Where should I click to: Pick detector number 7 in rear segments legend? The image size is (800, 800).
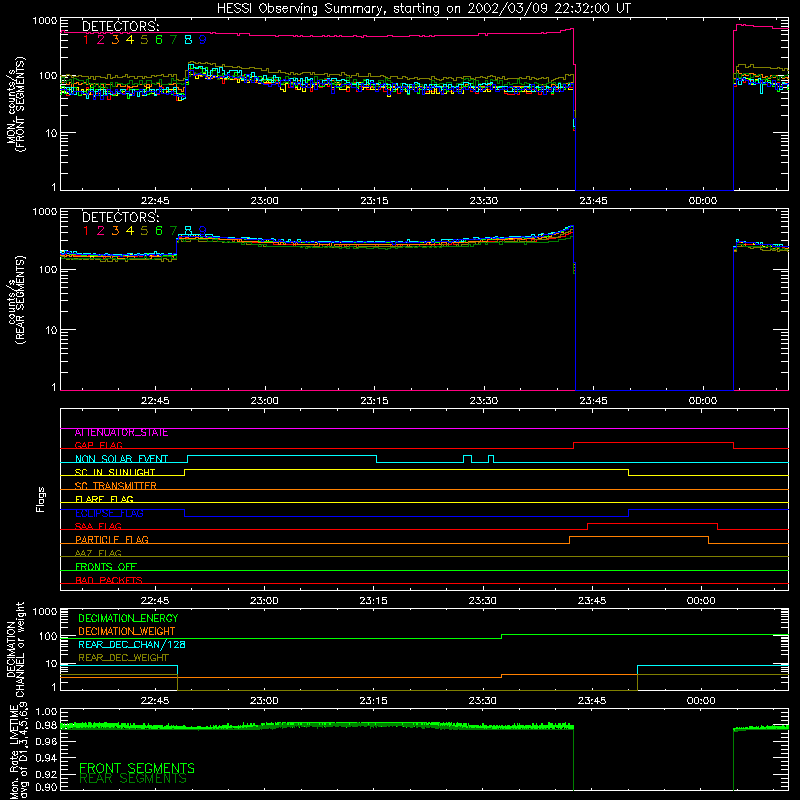(x=173, y=231)
